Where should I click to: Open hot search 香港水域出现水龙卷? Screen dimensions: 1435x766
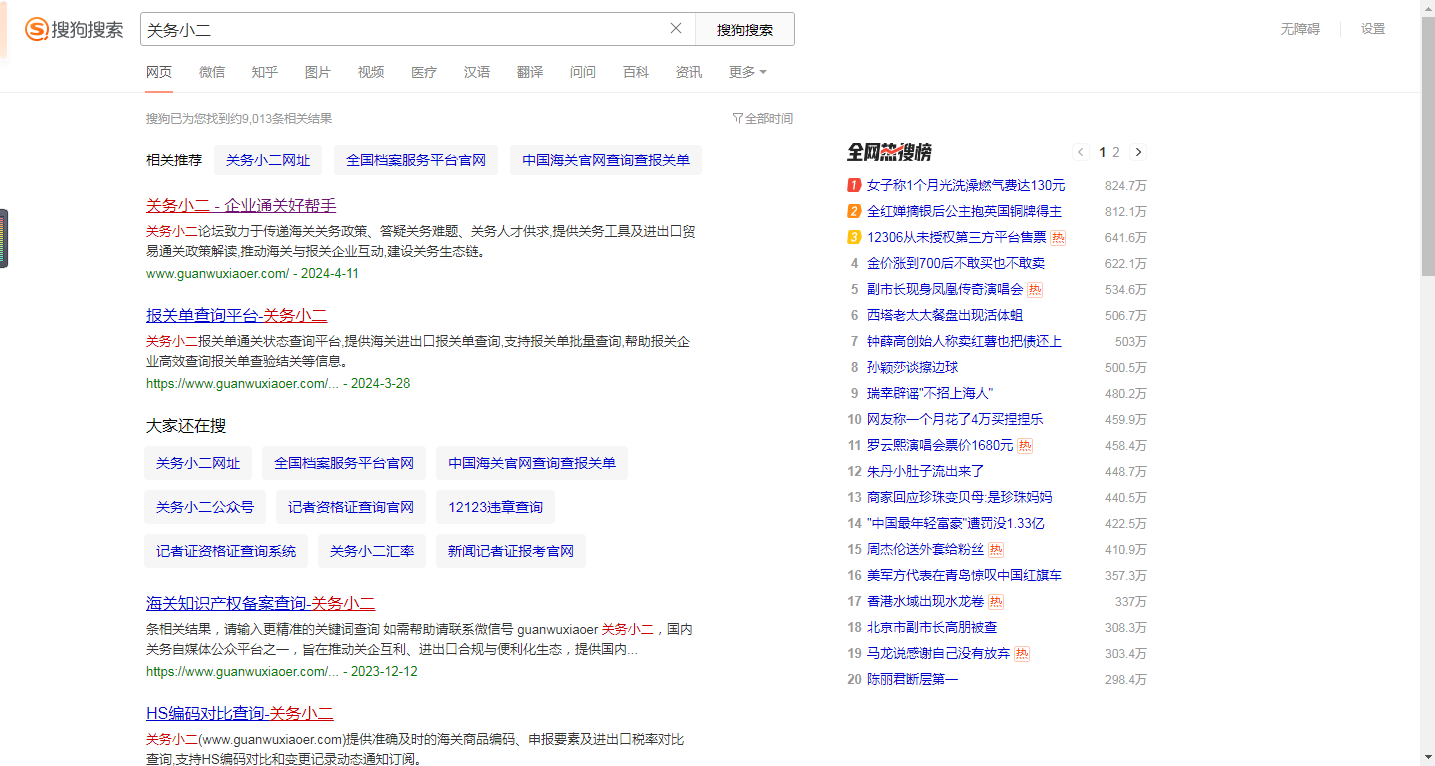pyautogui.click(x=926, y=601)
